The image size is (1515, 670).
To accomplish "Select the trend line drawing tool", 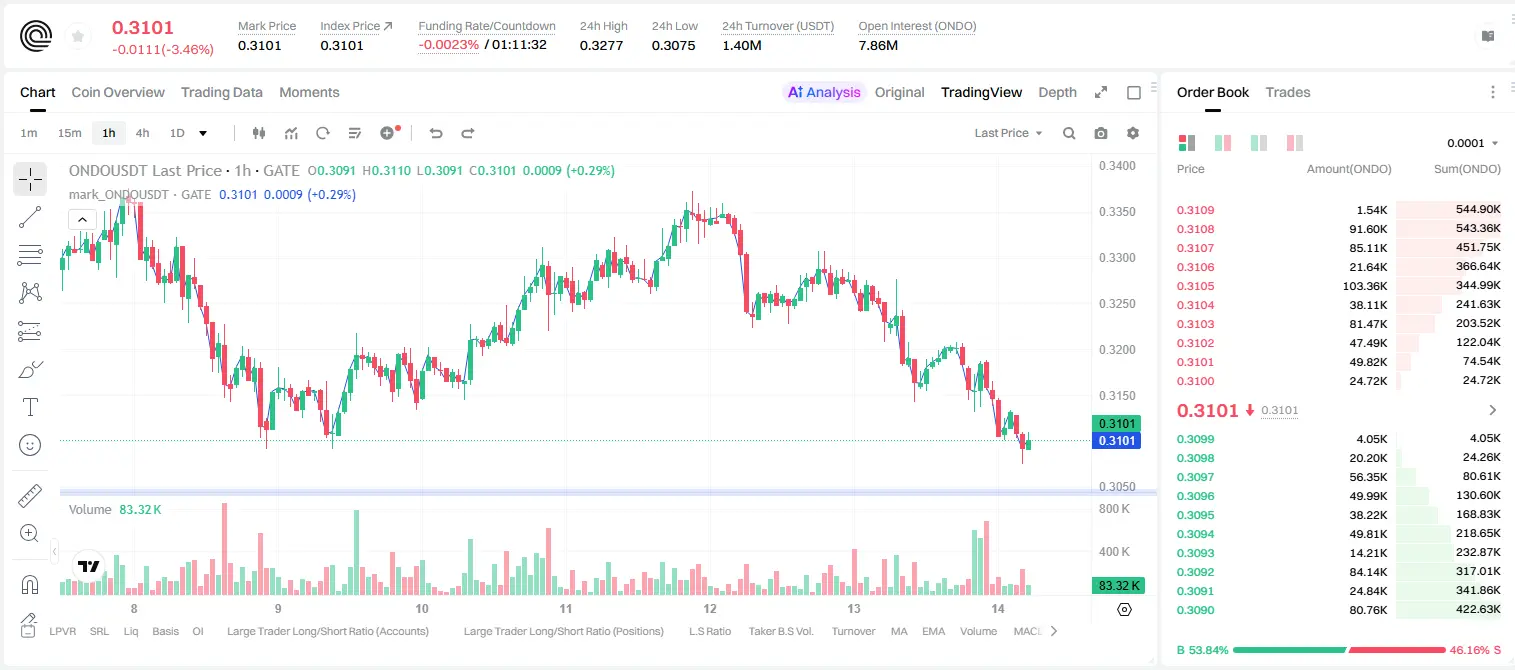I will pyautogui.click(x=30, y=217).
